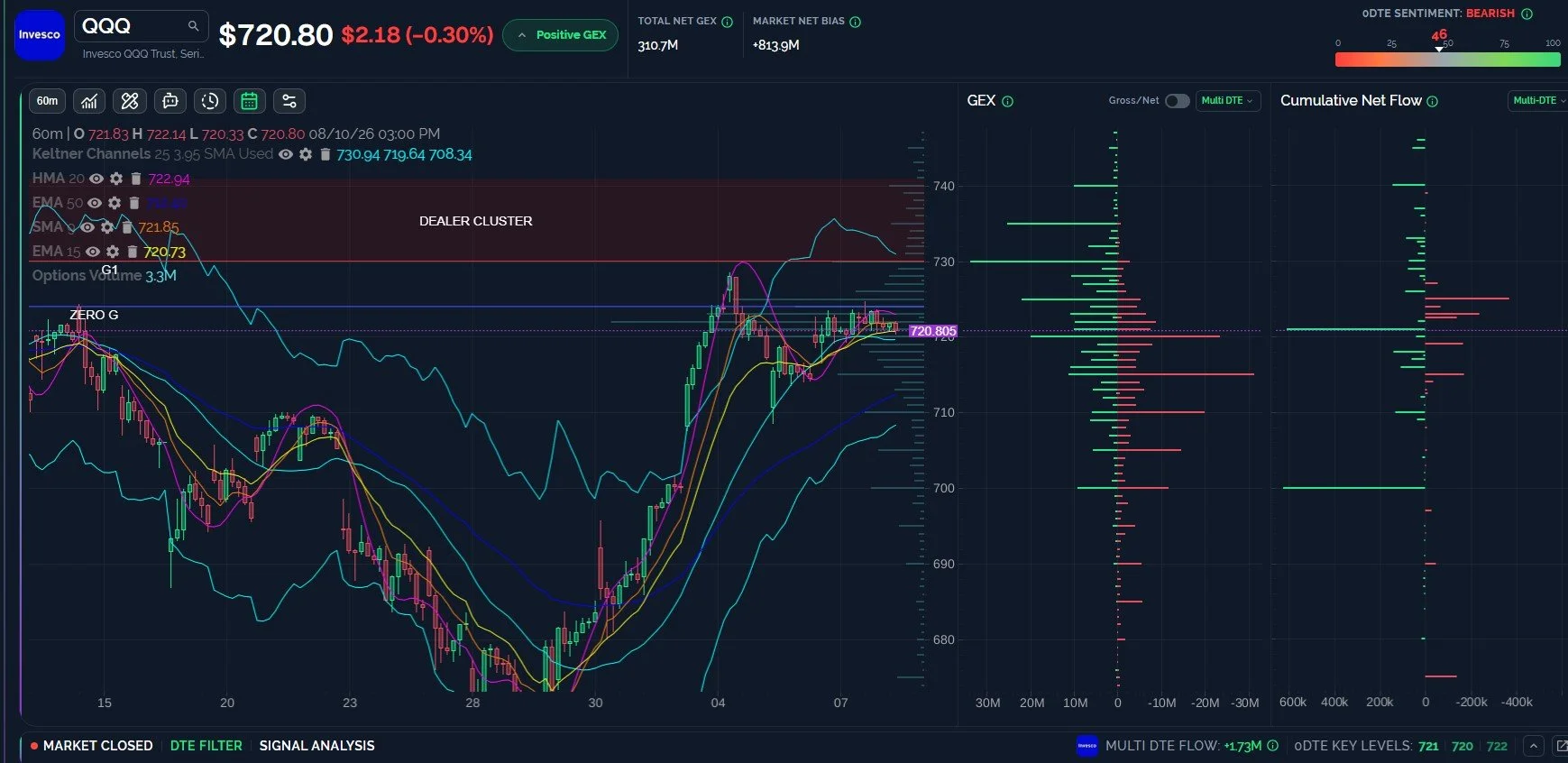Viewport: 1568px width, 763px height.
Task: Click the GEX panel title
Action: (981, 101)
